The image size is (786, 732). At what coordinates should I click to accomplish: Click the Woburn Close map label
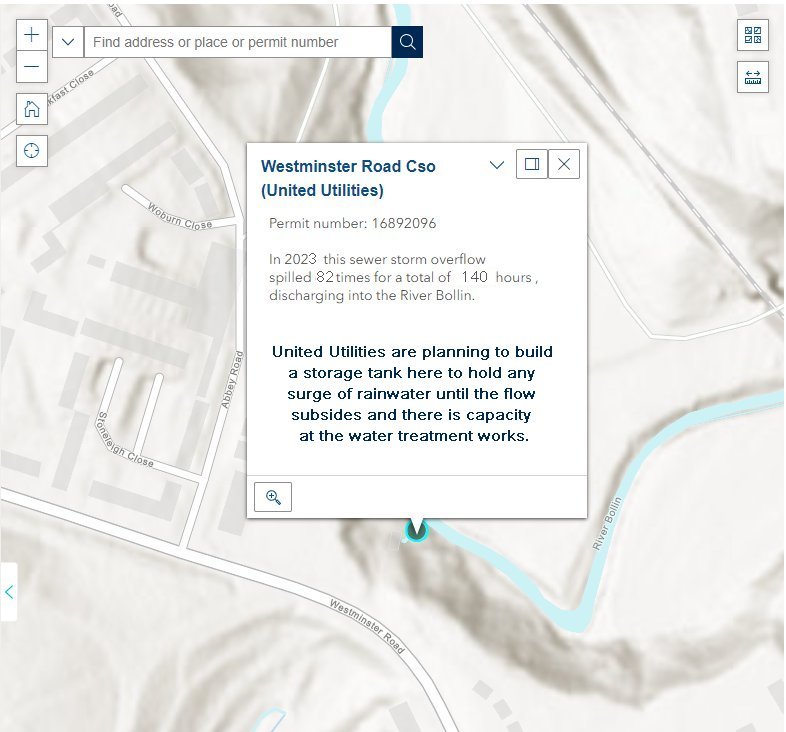click(180, 216)
